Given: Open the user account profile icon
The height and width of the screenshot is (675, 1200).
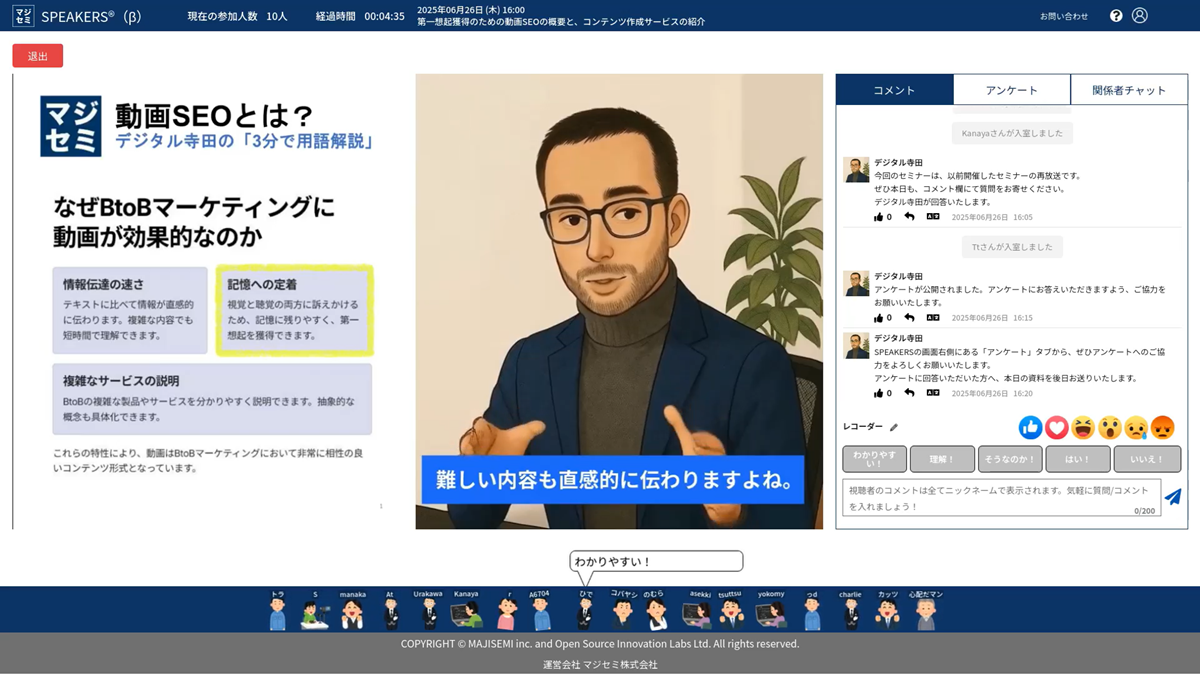Looking at the screenshot, I should pos(1140,16).
